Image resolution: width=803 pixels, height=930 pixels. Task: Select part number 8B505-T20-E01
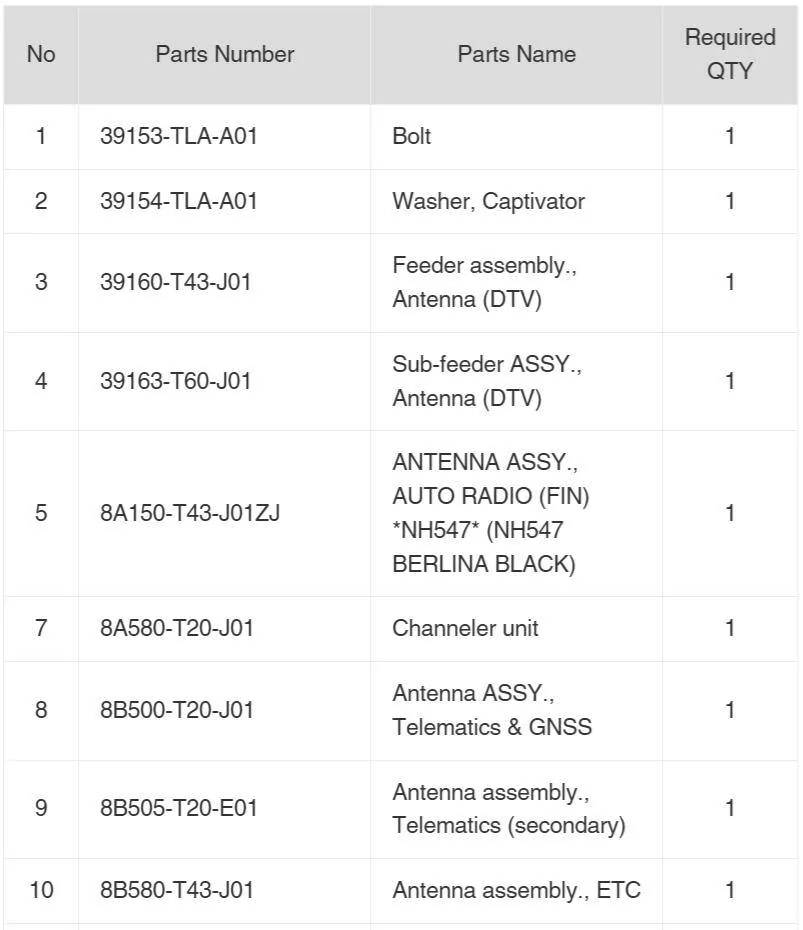(179, 808)
